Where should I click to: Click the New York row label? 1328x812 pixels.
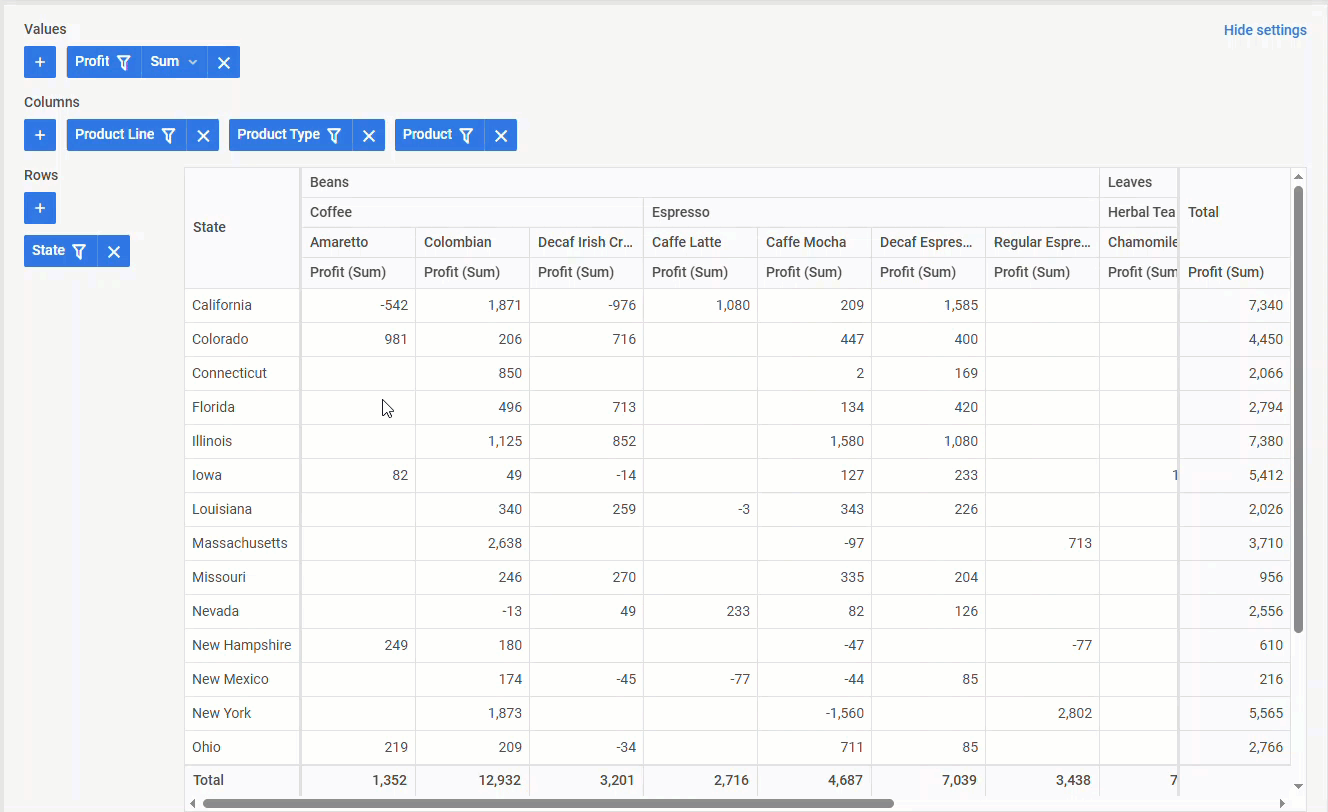click(242, 714)
